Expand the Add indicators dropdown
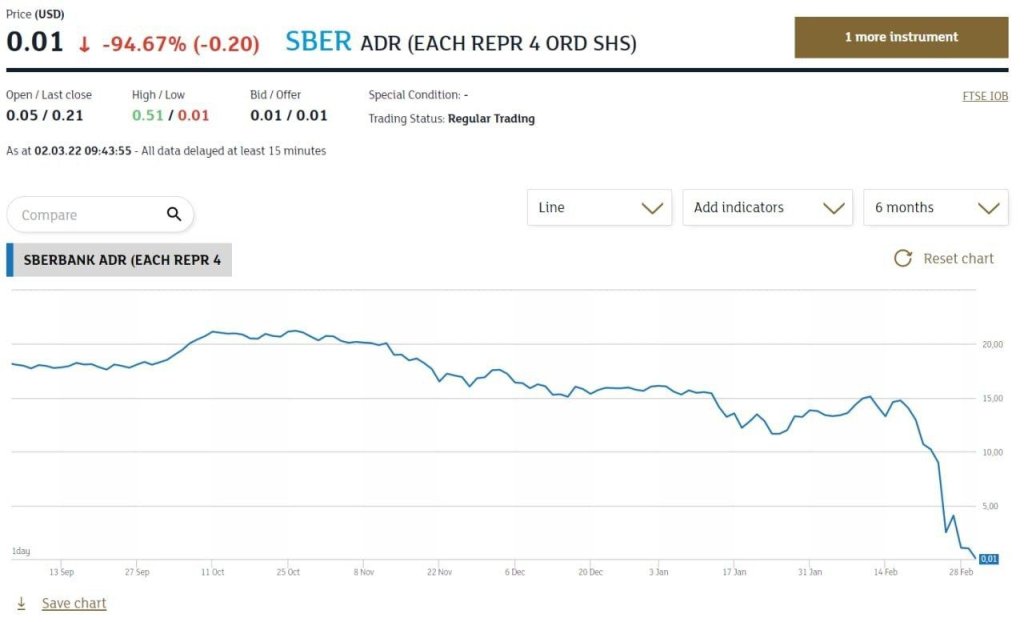 click(x=767, y=208)
